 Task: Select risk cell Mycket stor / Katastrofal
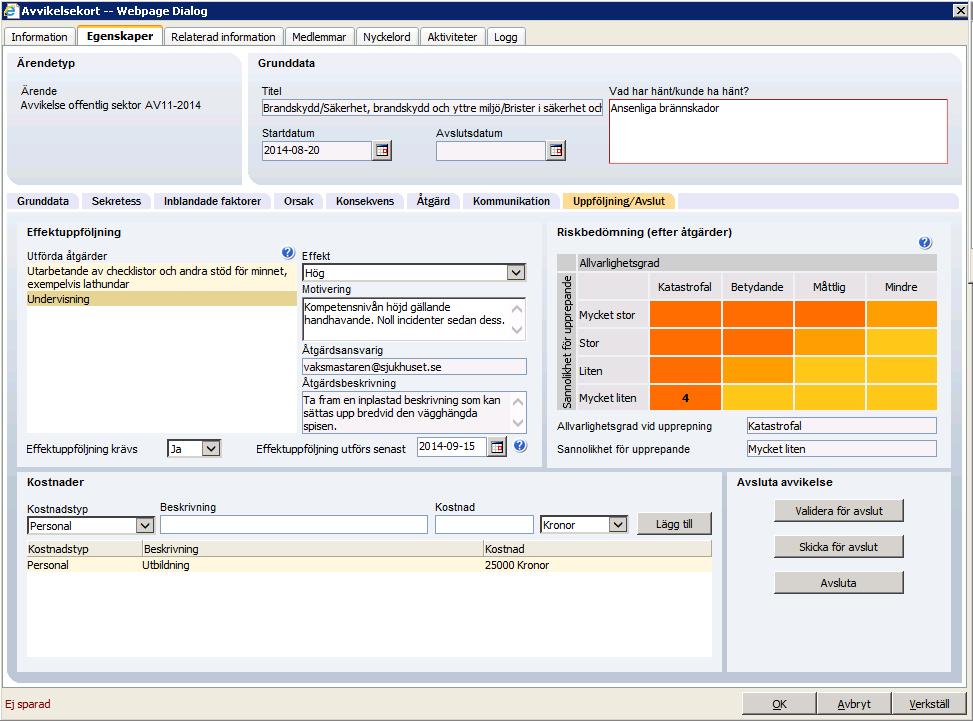tap(685, 315)
